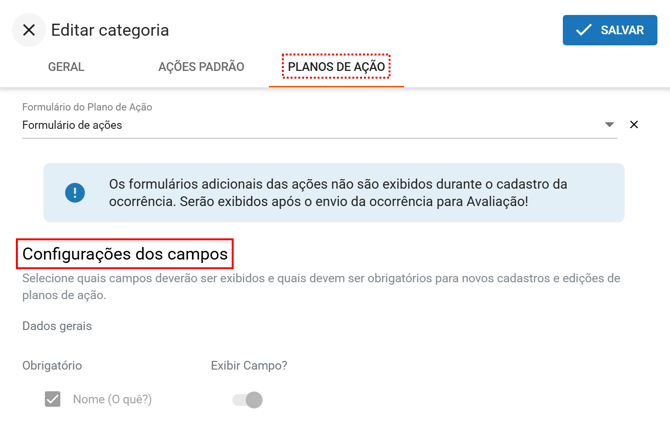
Task: Click the Exibir Campo? column header
Action: click(249, 366)
